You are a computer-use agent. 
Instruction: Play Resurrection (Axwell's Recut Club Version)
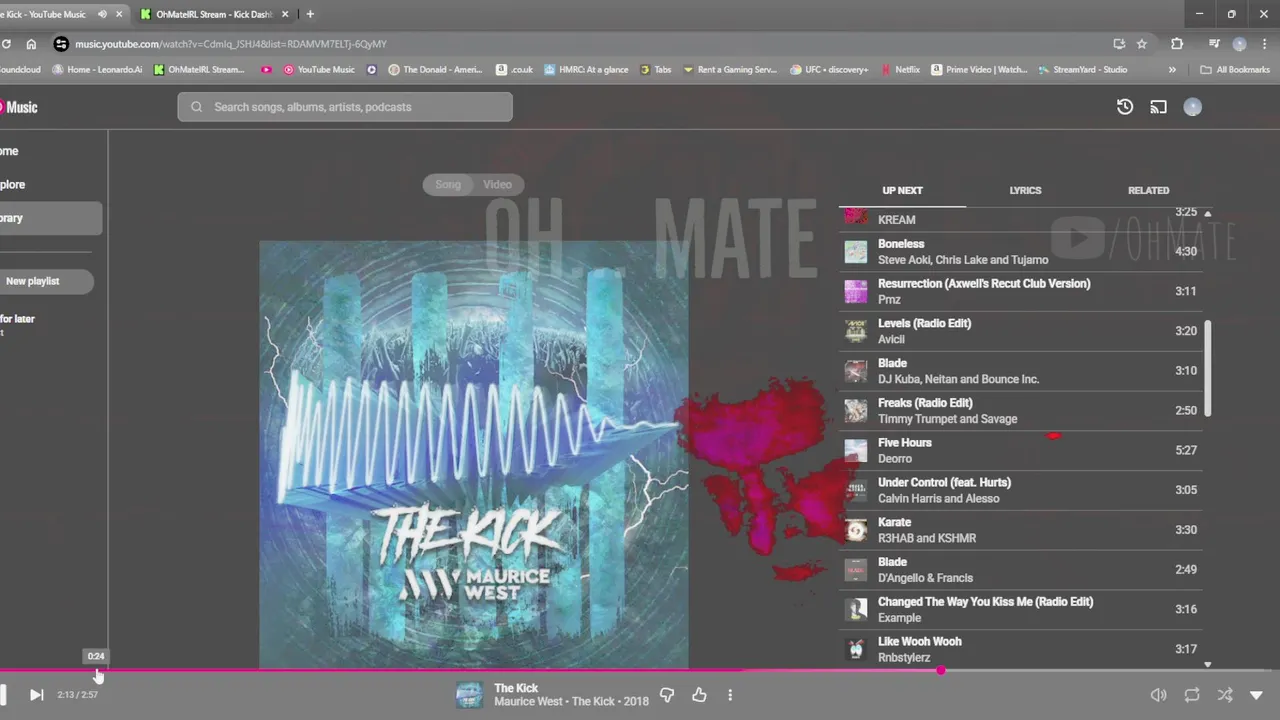[1020, 291]
